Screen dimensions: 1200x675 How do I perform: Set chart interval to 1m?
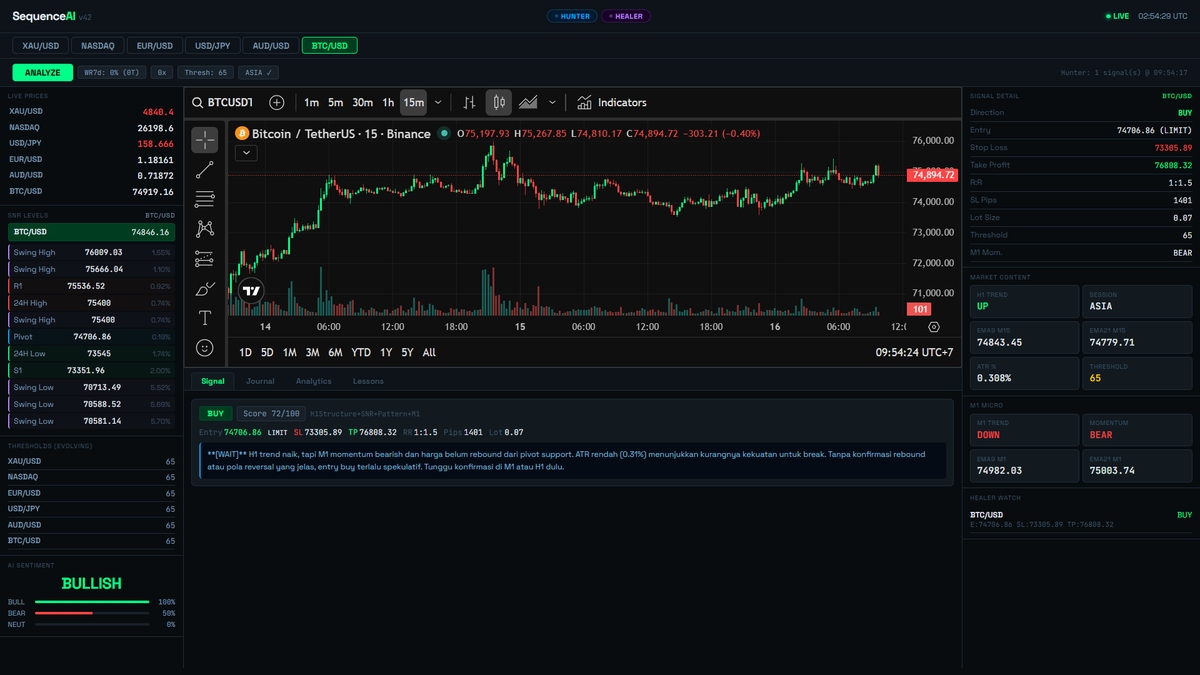click(x=311, y=102)
